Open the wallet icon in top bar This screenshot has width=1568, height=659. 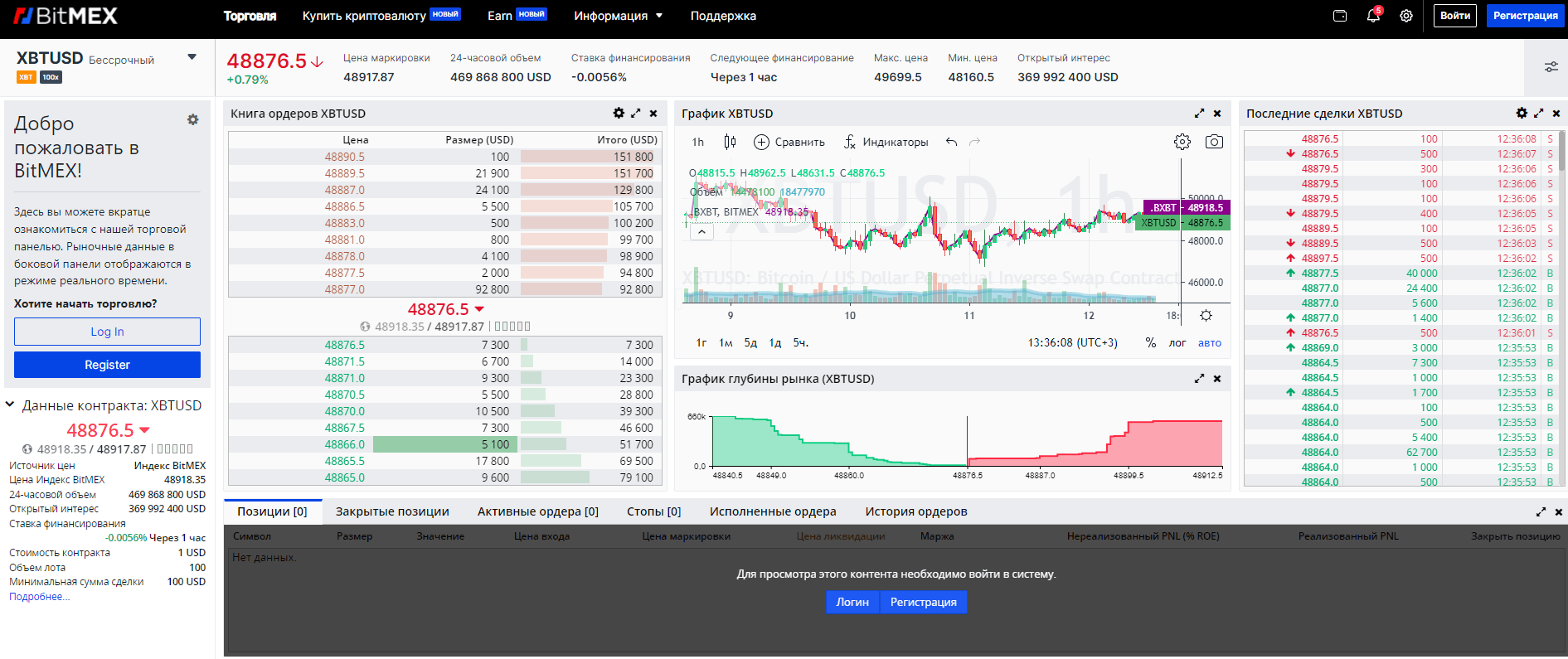coord(1339,16)
